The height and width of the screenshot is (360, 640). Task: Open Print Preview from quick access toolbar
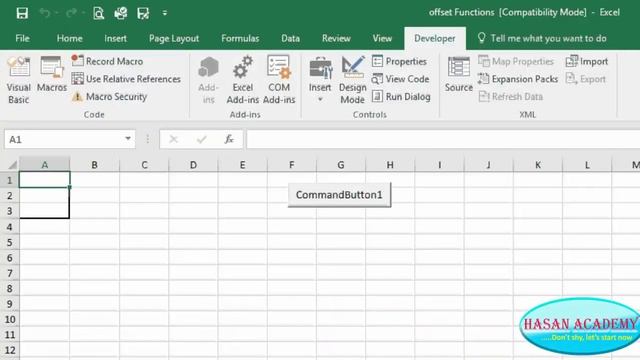[98, 13]
